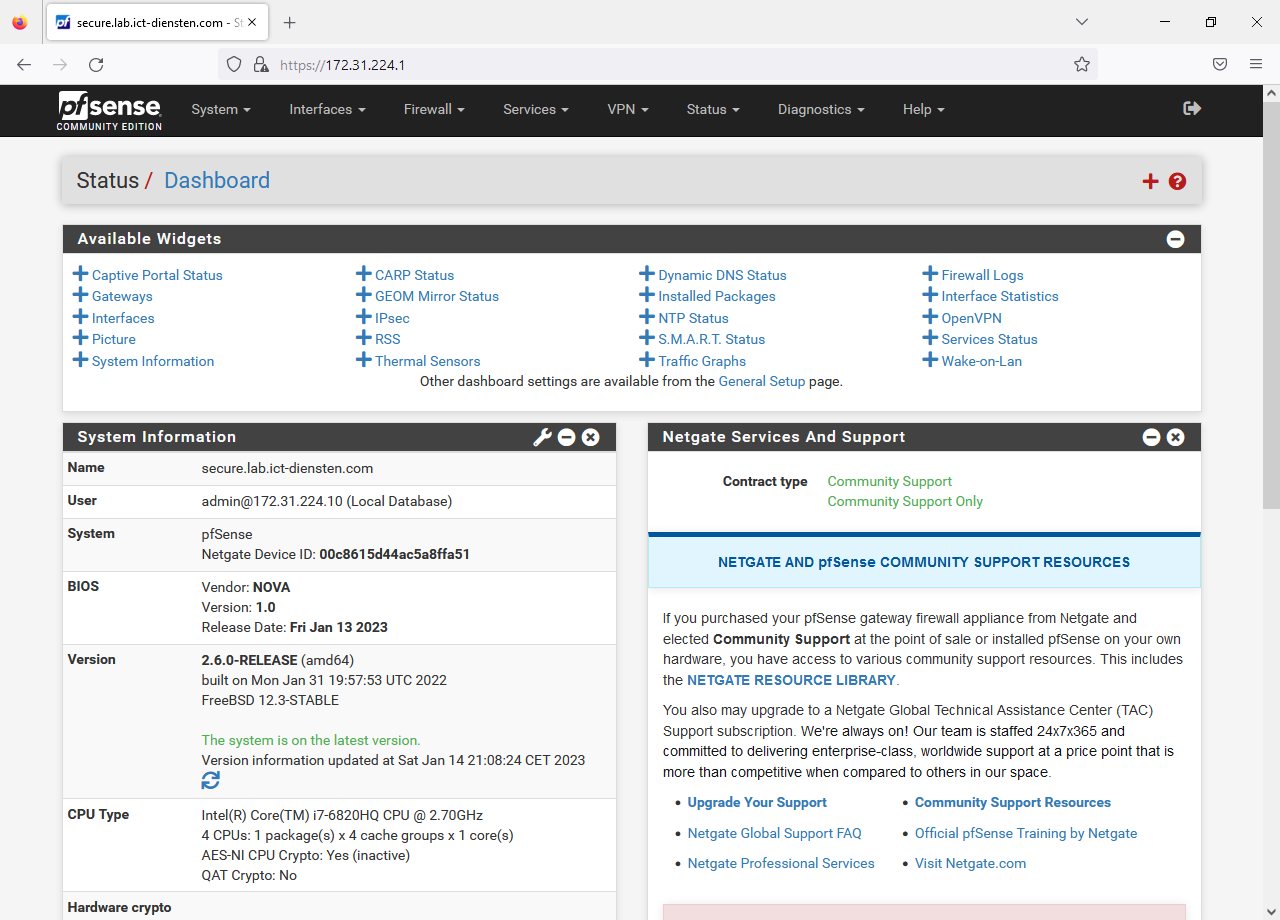Open a new browser tab
The image size is (1280, 920).
pyautogui.click(x=290, y=22)
